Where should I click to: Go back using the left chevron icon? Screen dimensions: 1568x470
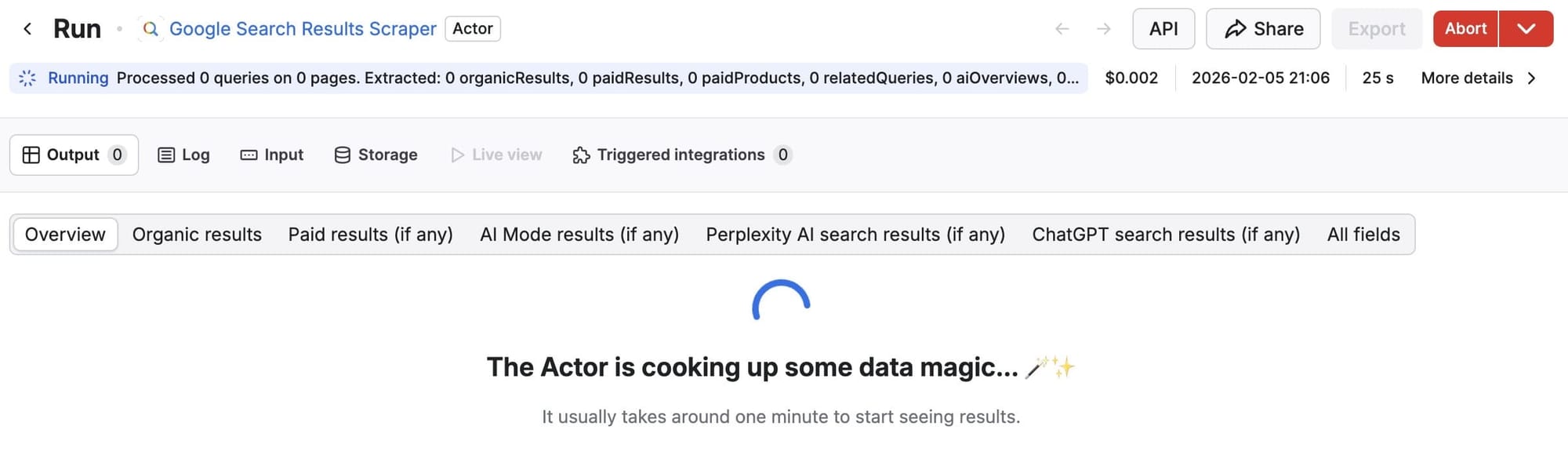point(27,28)
